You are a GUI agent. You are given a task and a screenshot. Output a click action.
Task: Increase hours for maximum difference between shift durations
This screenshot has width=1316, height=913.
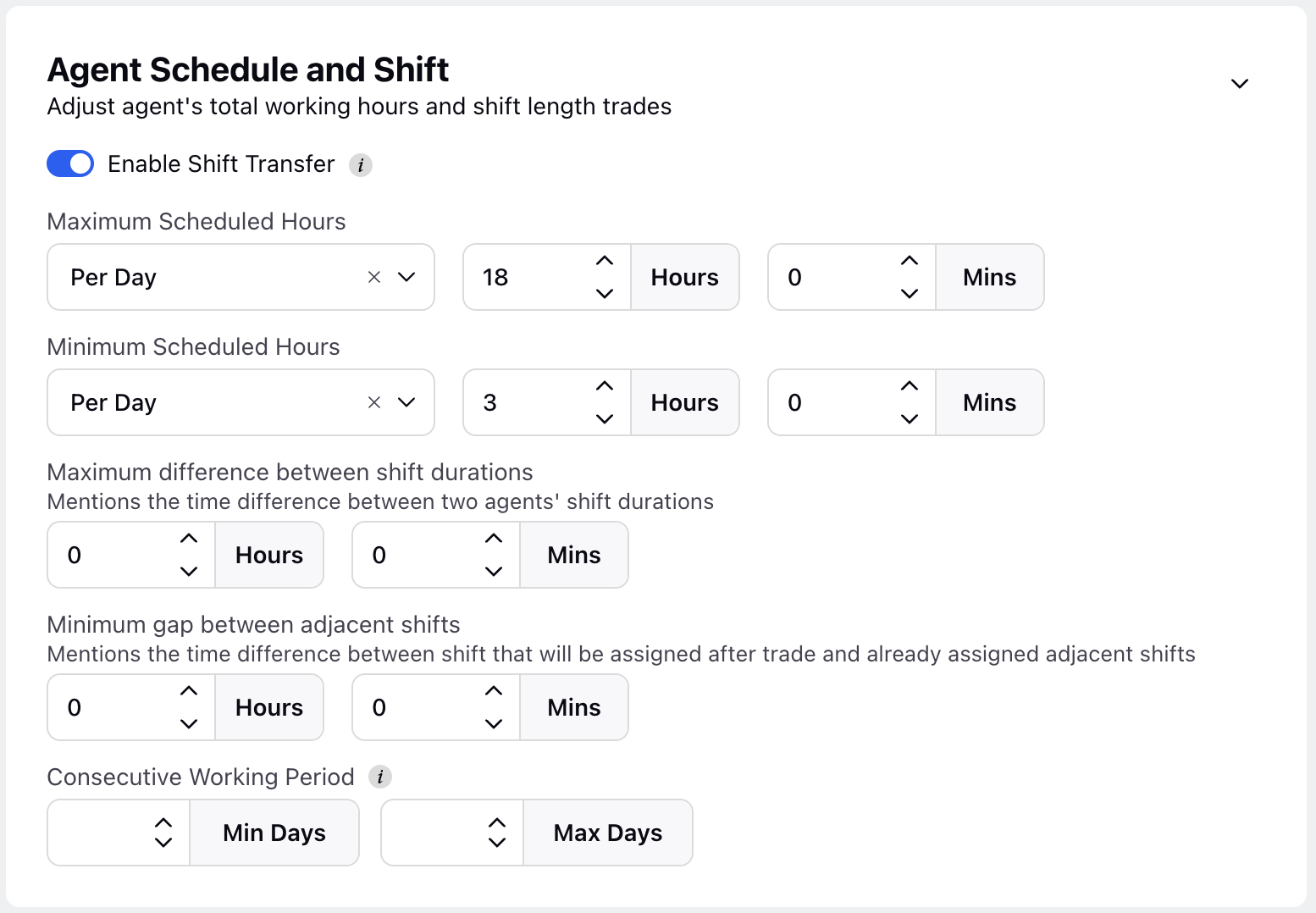point(189,539)
